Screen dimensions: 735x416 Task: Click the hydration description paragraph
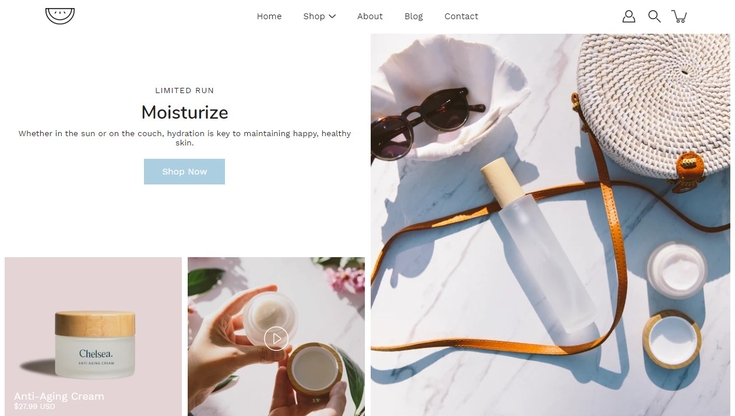(185, 138)
